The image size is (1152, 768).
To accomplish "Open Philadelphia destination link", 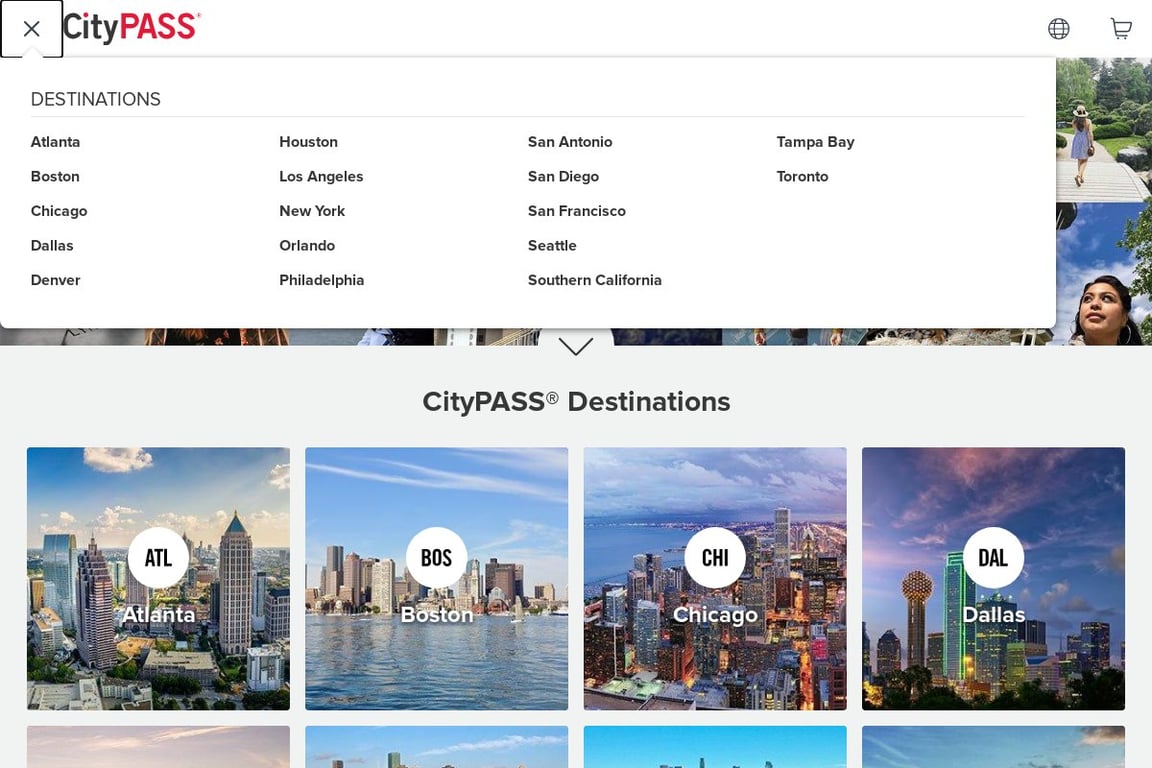I will [322, 280].
